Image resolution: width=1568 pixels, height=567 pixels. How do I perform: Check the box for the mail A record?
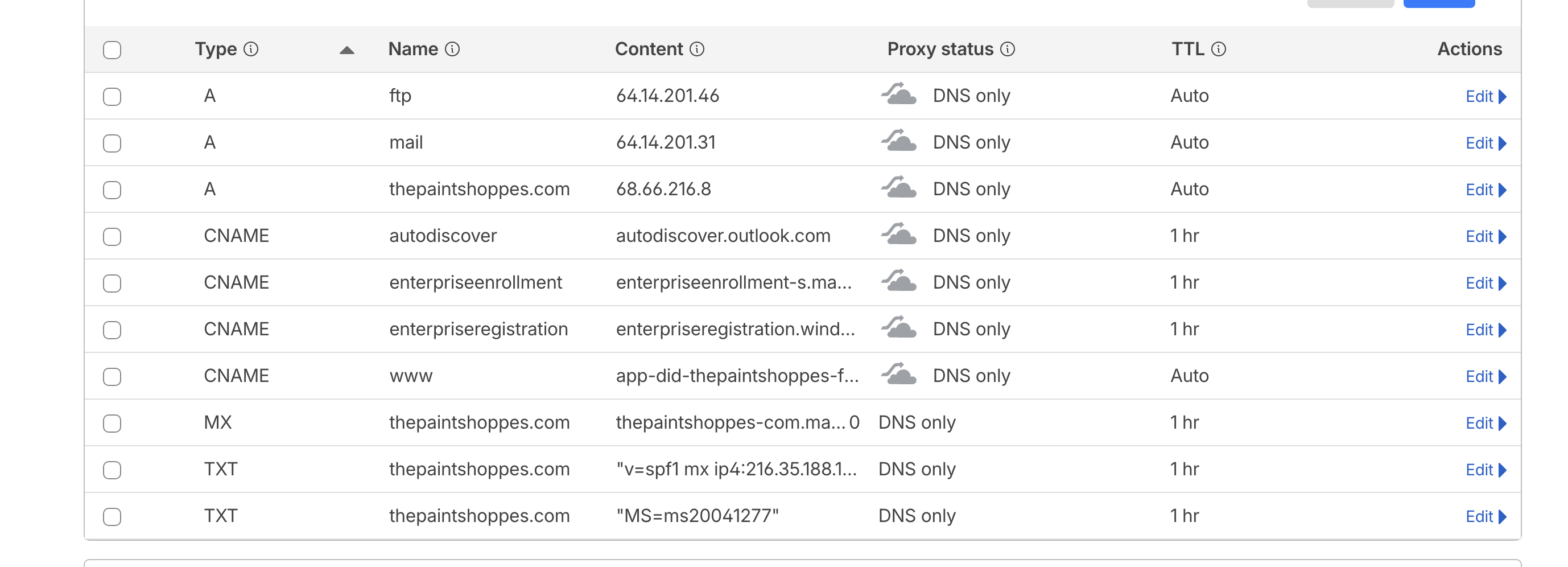tap(112, 143)
